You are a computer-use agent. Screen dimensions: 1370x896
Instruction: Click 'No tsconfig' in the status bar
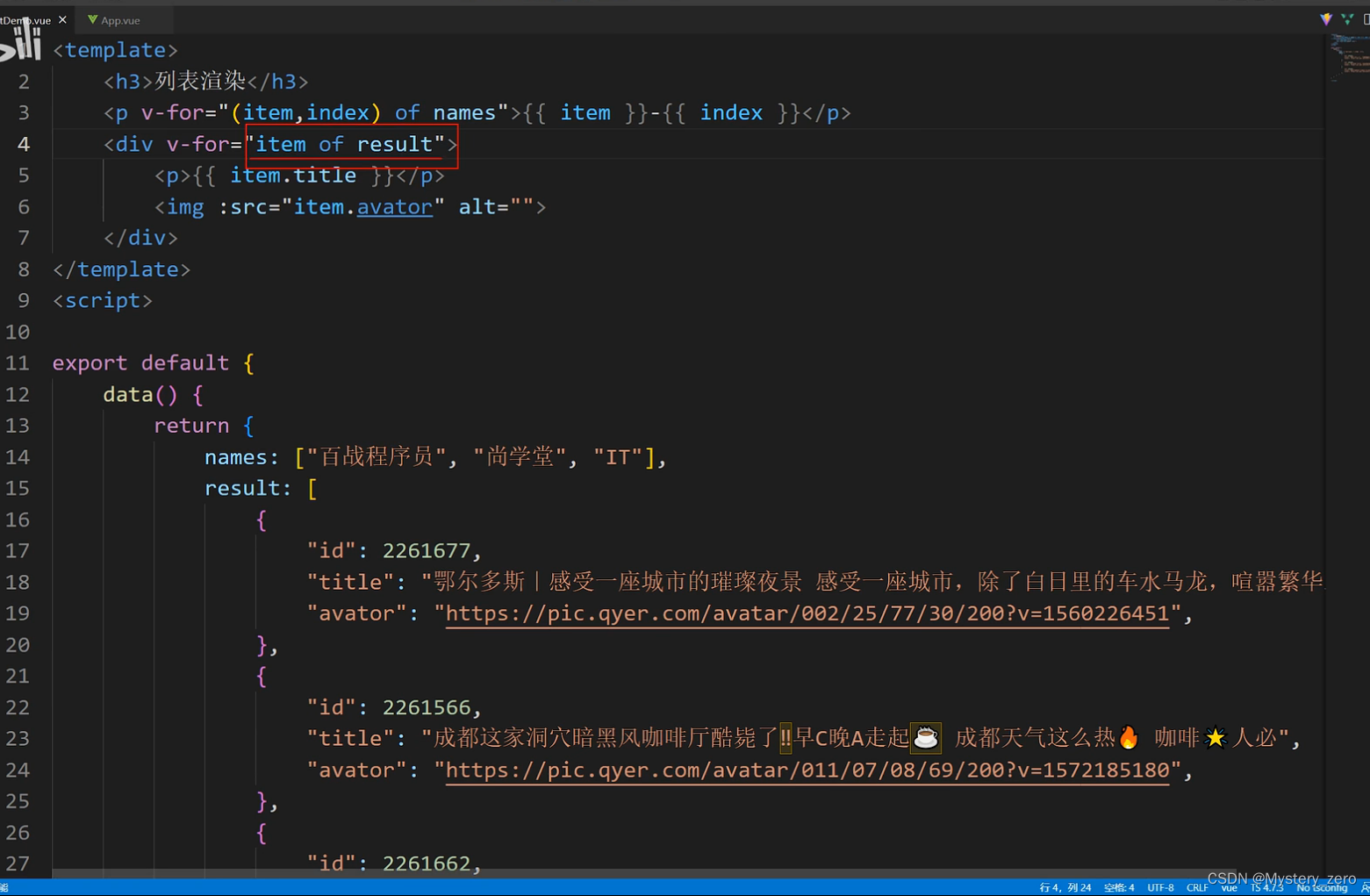click(x=1322, y=887)
